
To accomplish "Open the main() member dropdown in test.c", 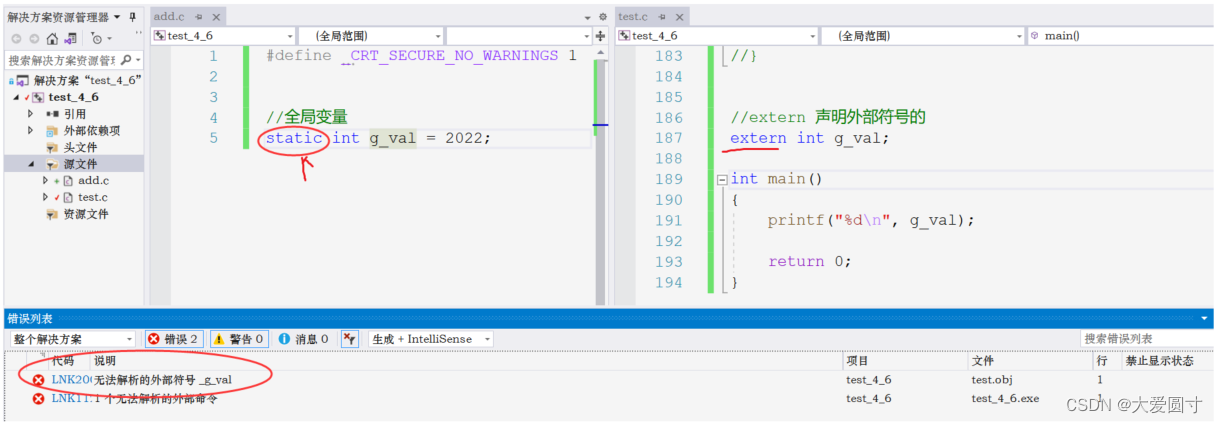I will tap(1121, 36).
